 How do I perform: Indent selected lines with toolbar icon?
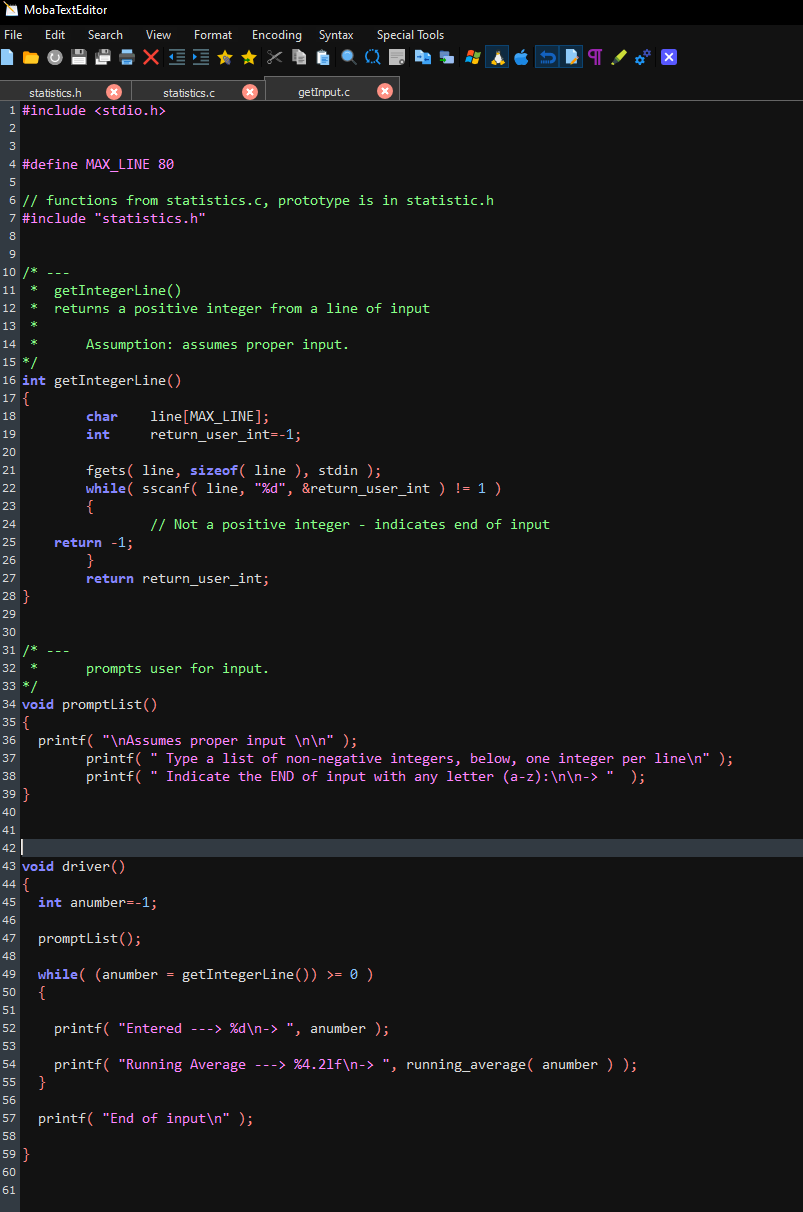[x=201, y=57]
